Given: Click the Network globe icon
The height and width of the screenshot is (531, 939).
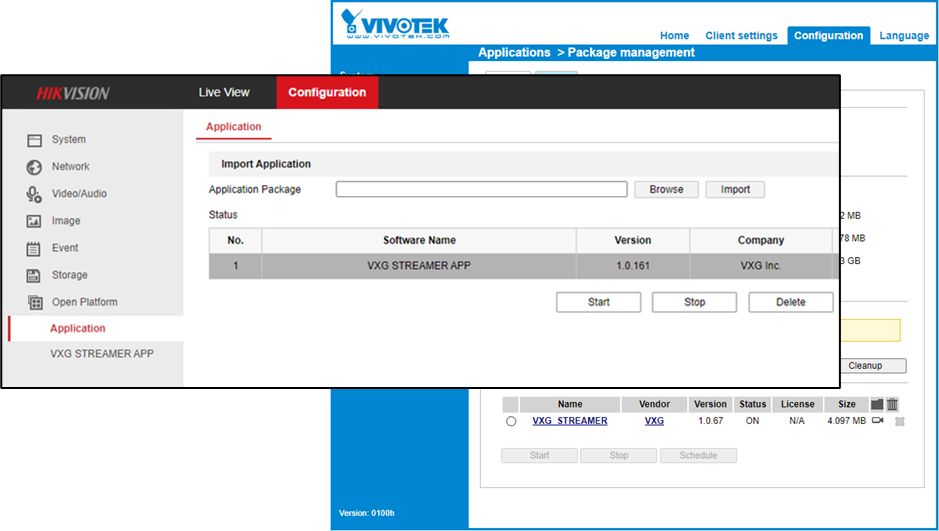Looking at the screenshot, I should (34, 167).
